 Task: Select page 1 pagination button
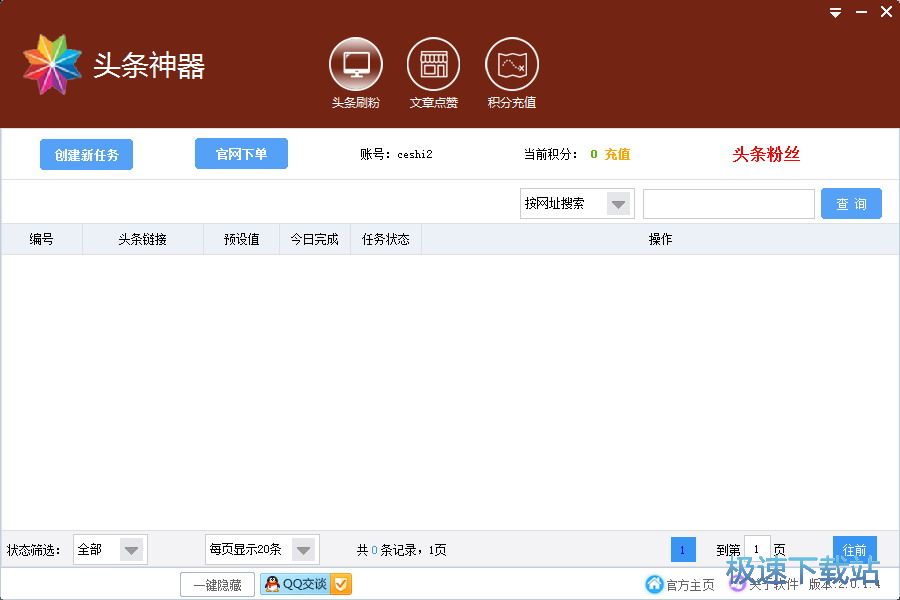click(x=683, y=549)
